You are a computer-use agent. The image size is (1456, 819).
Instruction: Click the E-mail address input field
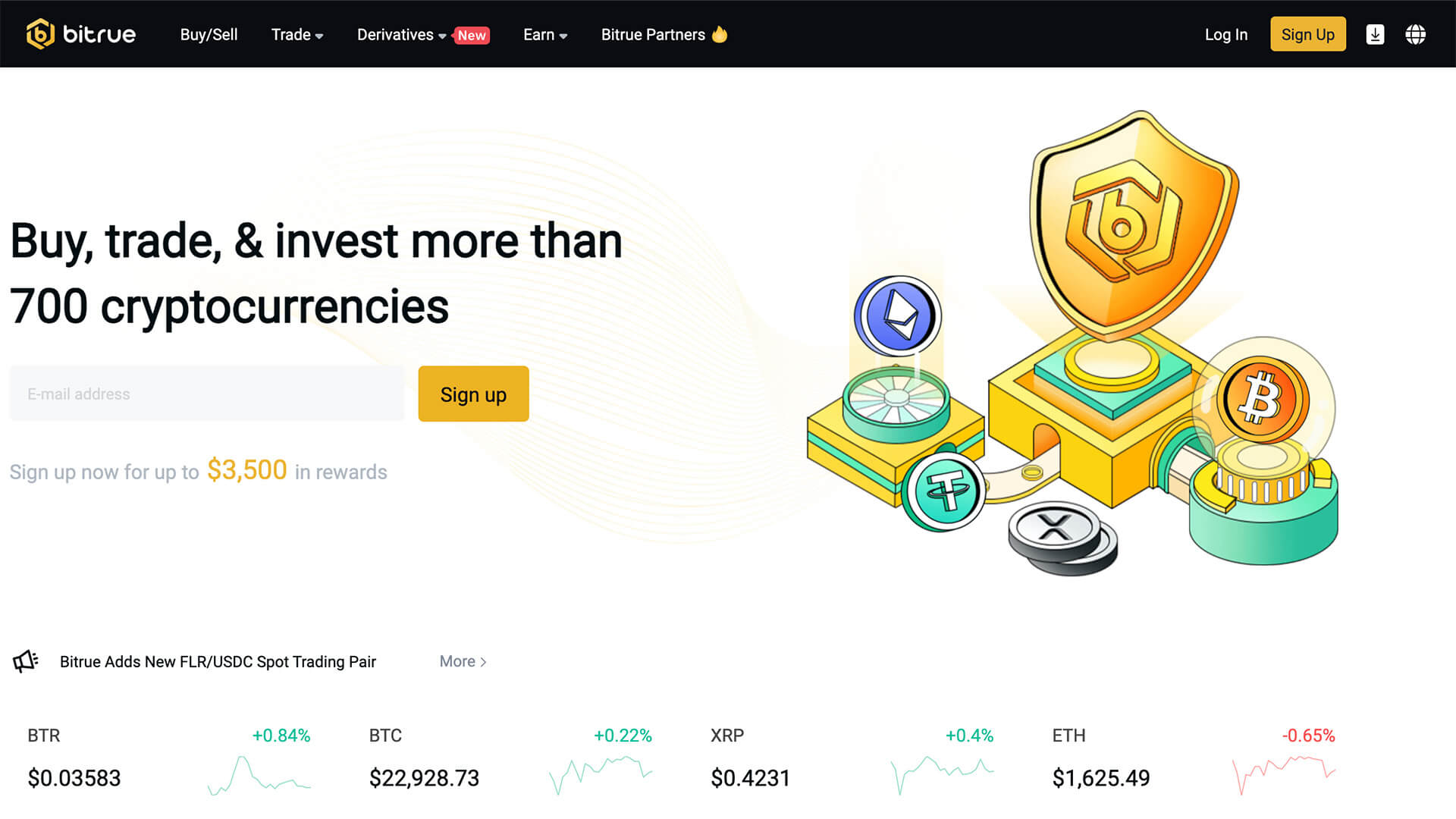(206, 393)
